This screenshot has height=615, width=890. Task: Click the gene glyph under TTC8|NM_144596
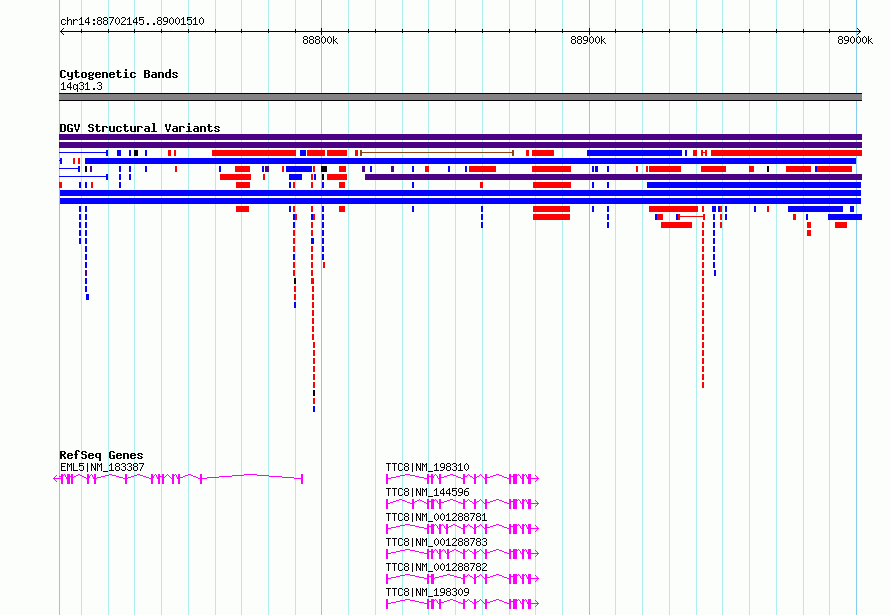click(462, 504)
